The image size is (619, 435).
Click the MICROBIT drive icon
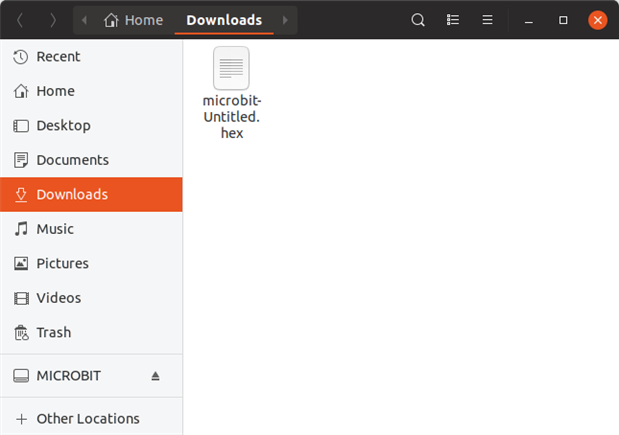tap(21, 376)
